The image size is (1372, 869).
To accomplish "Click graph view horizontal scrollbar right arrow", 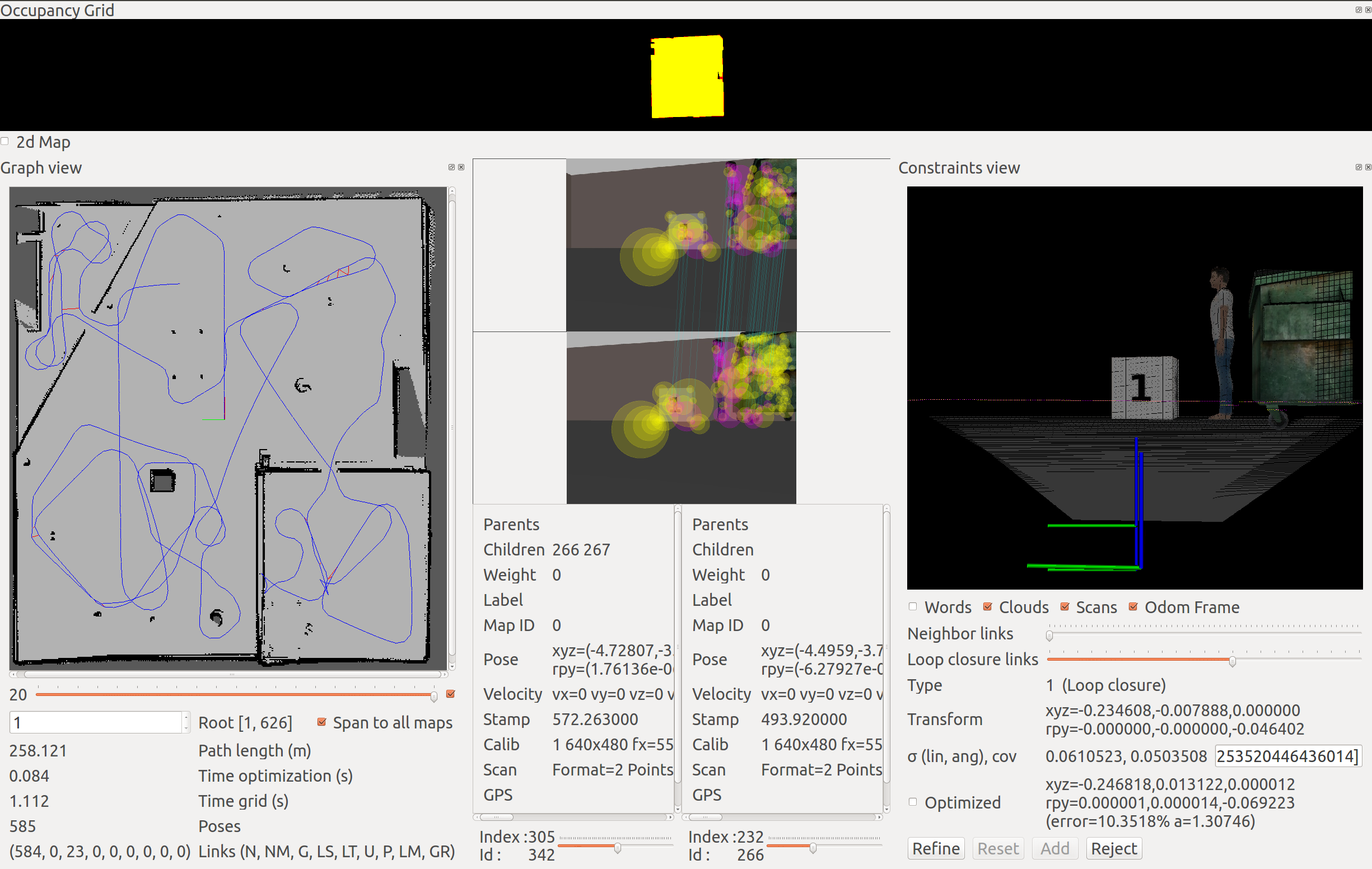I will pos(445,674).
